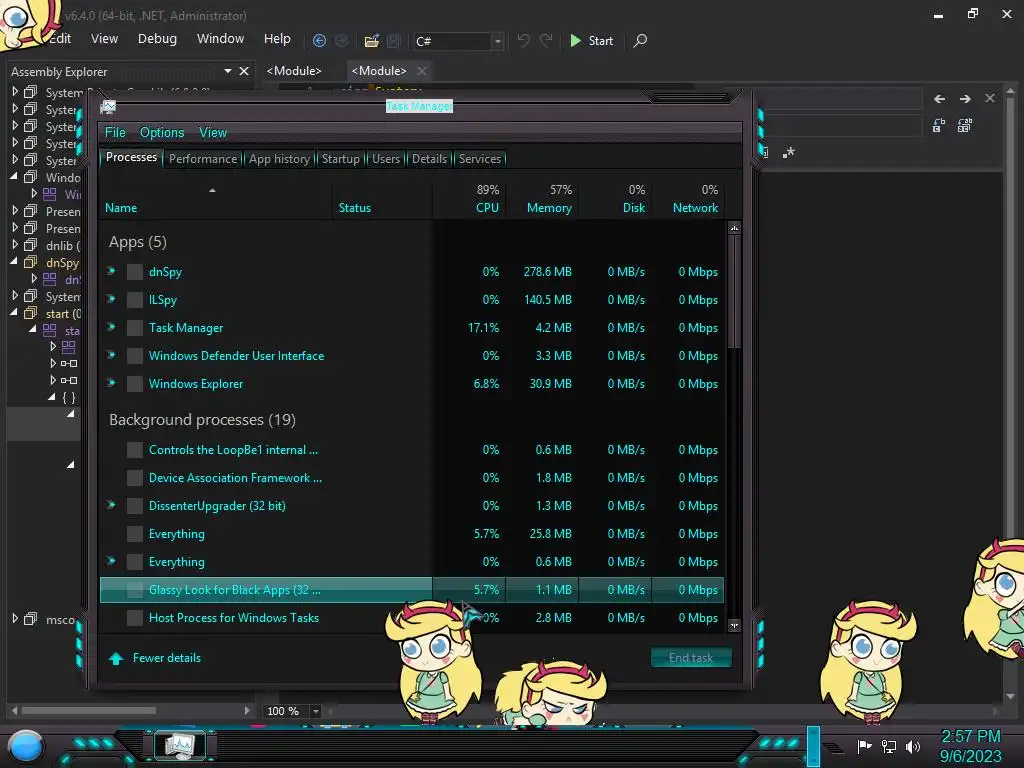
Task: Open the C# language dropdown
Action: click(498, 41)
